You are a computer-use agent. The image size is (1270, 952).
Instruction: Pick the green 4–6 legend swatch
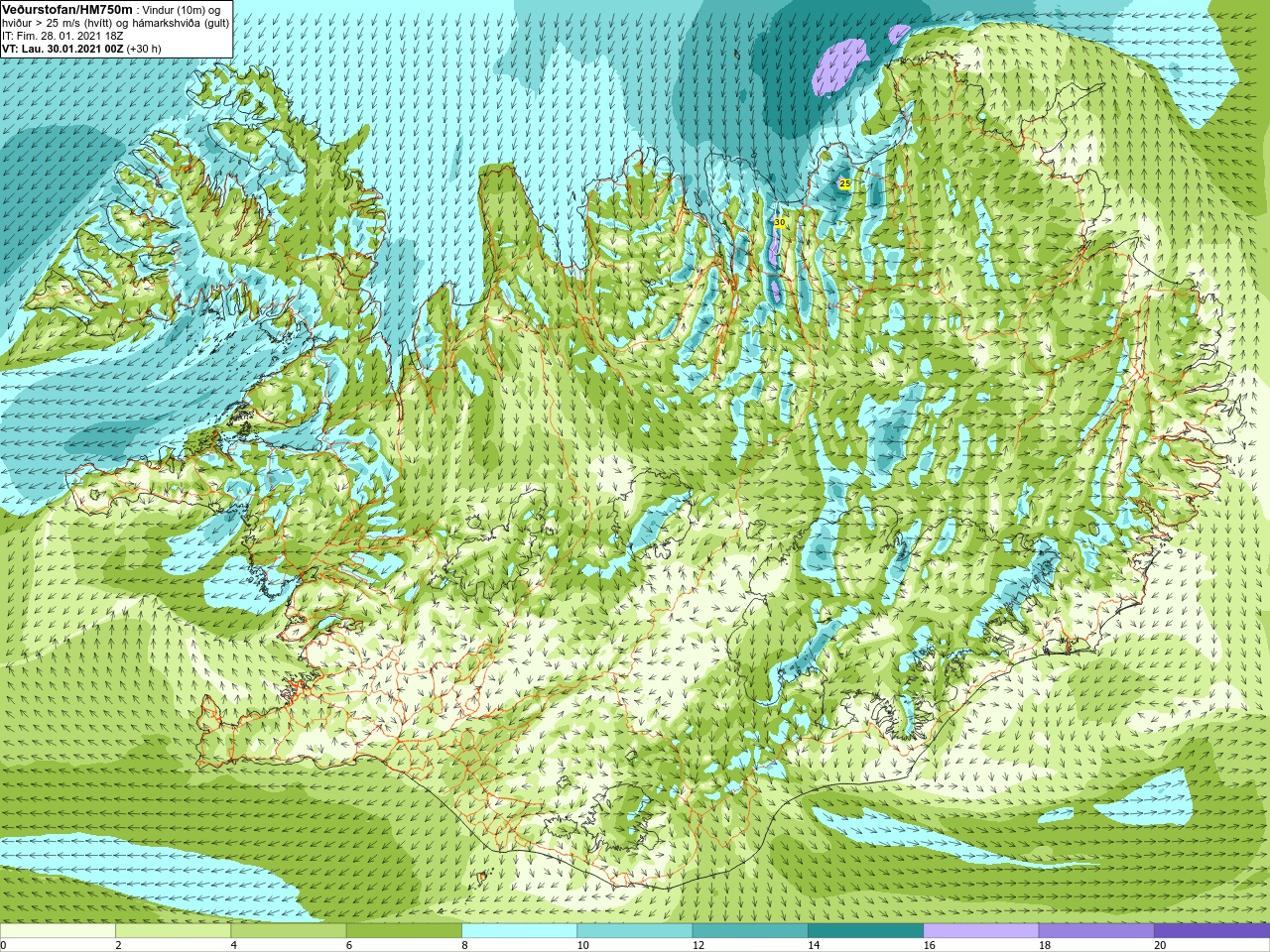288,931
